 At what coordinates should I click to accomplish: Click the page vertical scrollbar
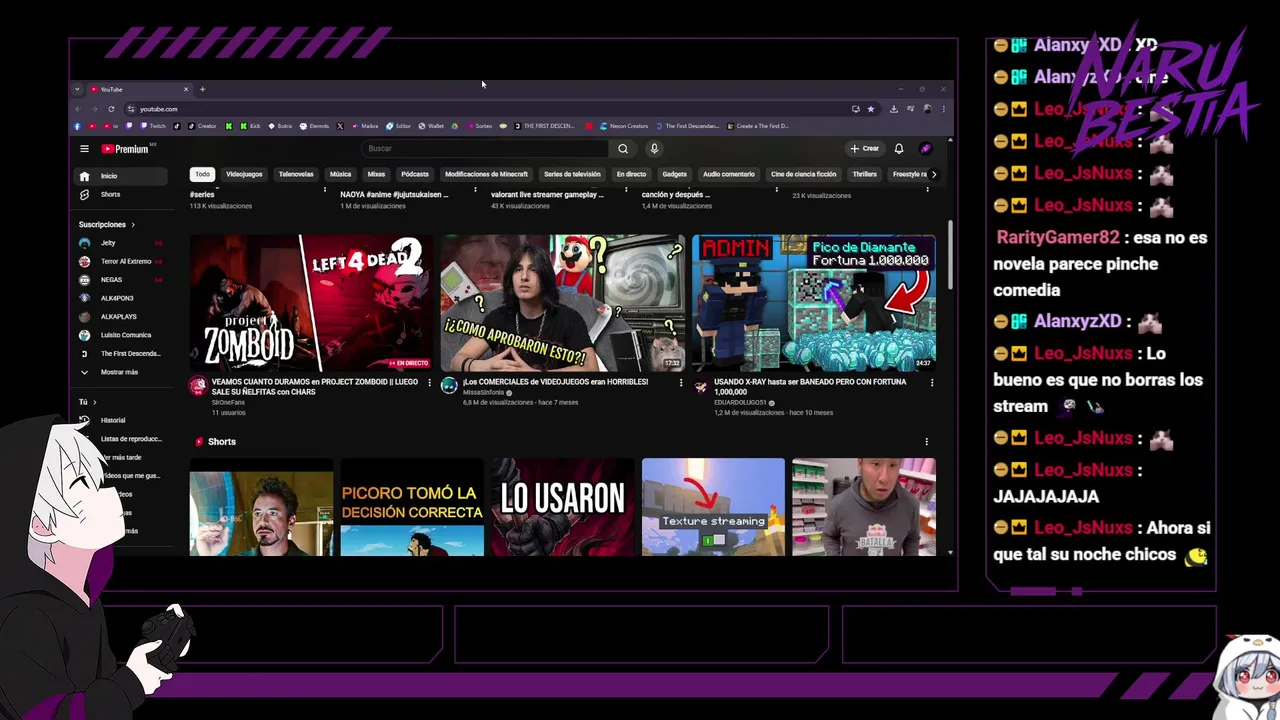click(950, 253)
